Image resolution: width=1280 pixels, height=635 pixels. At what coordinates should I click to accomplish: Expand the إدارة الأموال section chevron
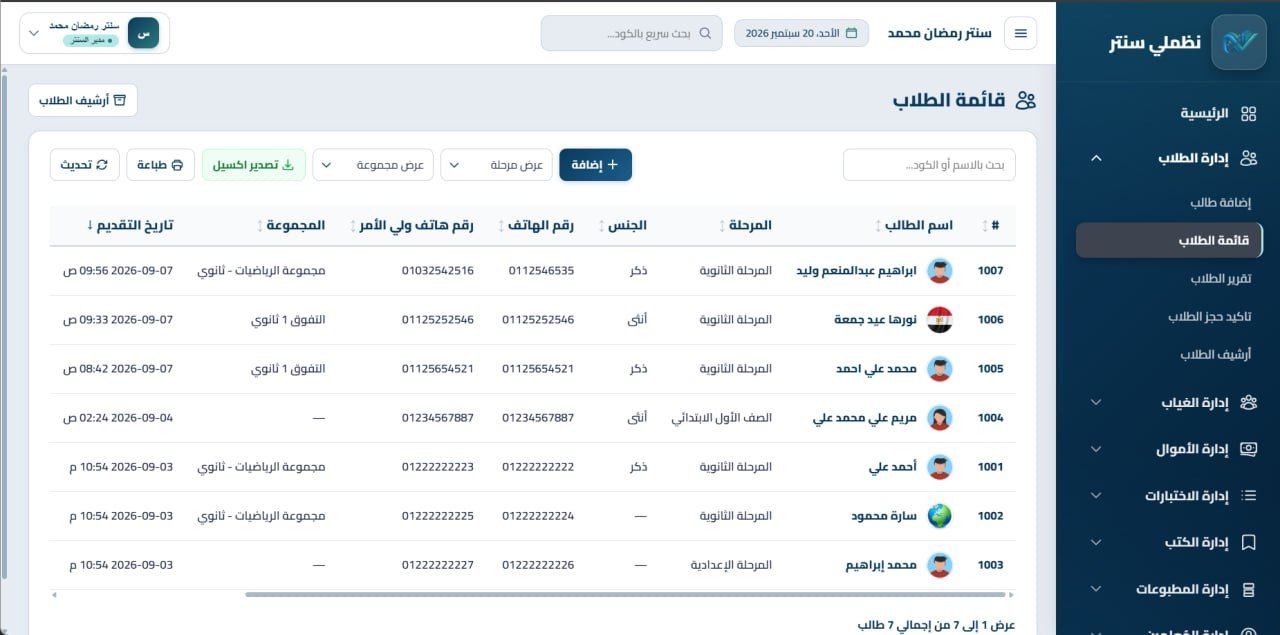pos(1096,449)
